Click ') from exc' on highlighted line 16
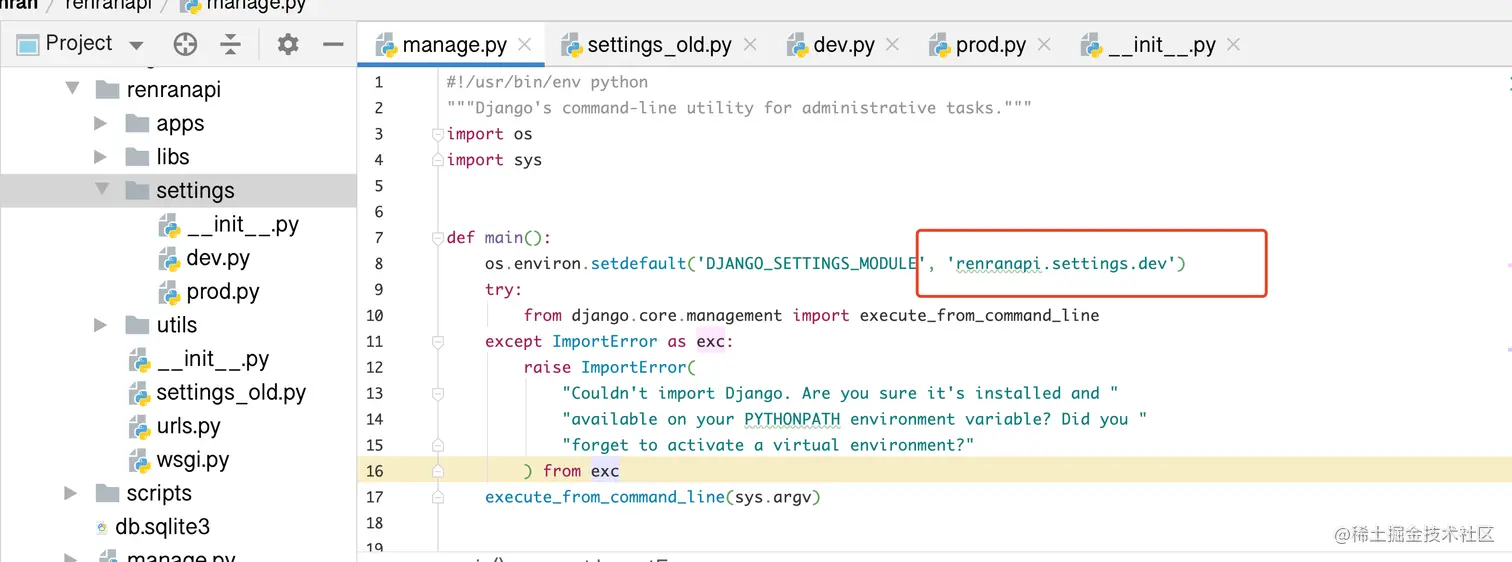1512x562 pixels. pos(572,471)
